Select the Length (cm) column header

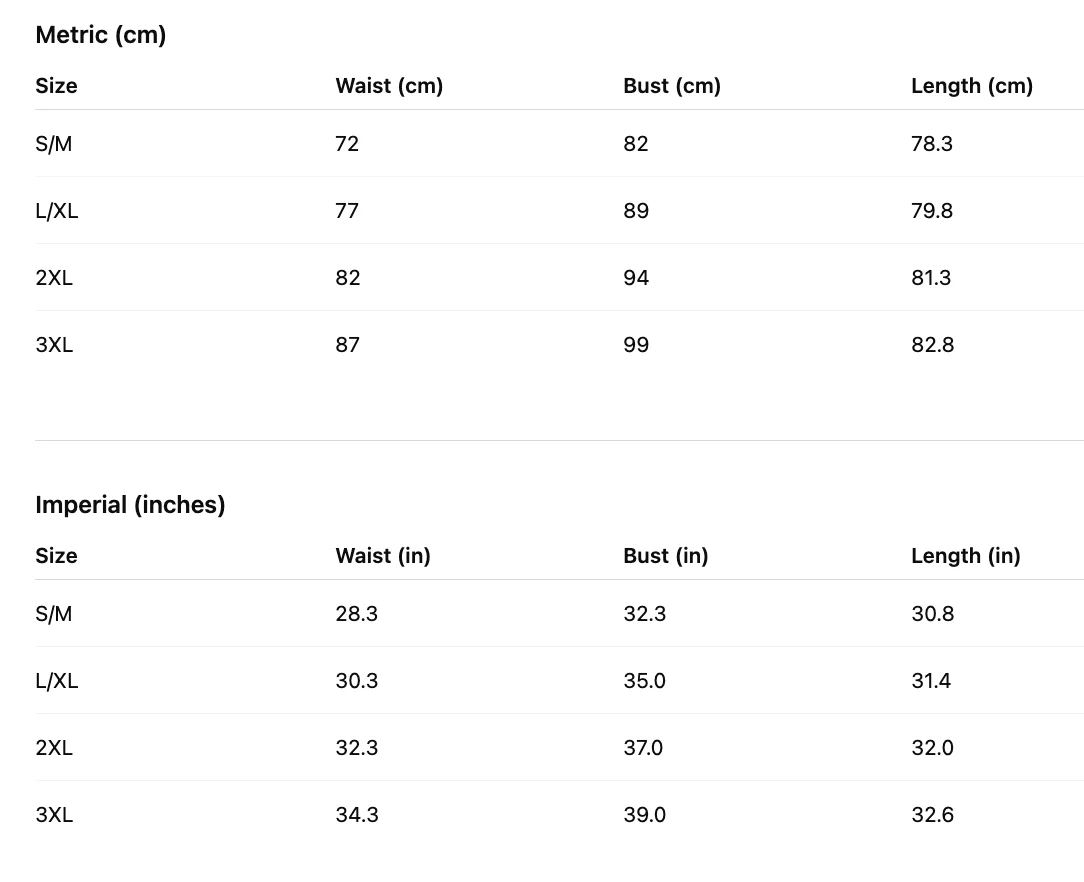(x=972, y=86)
